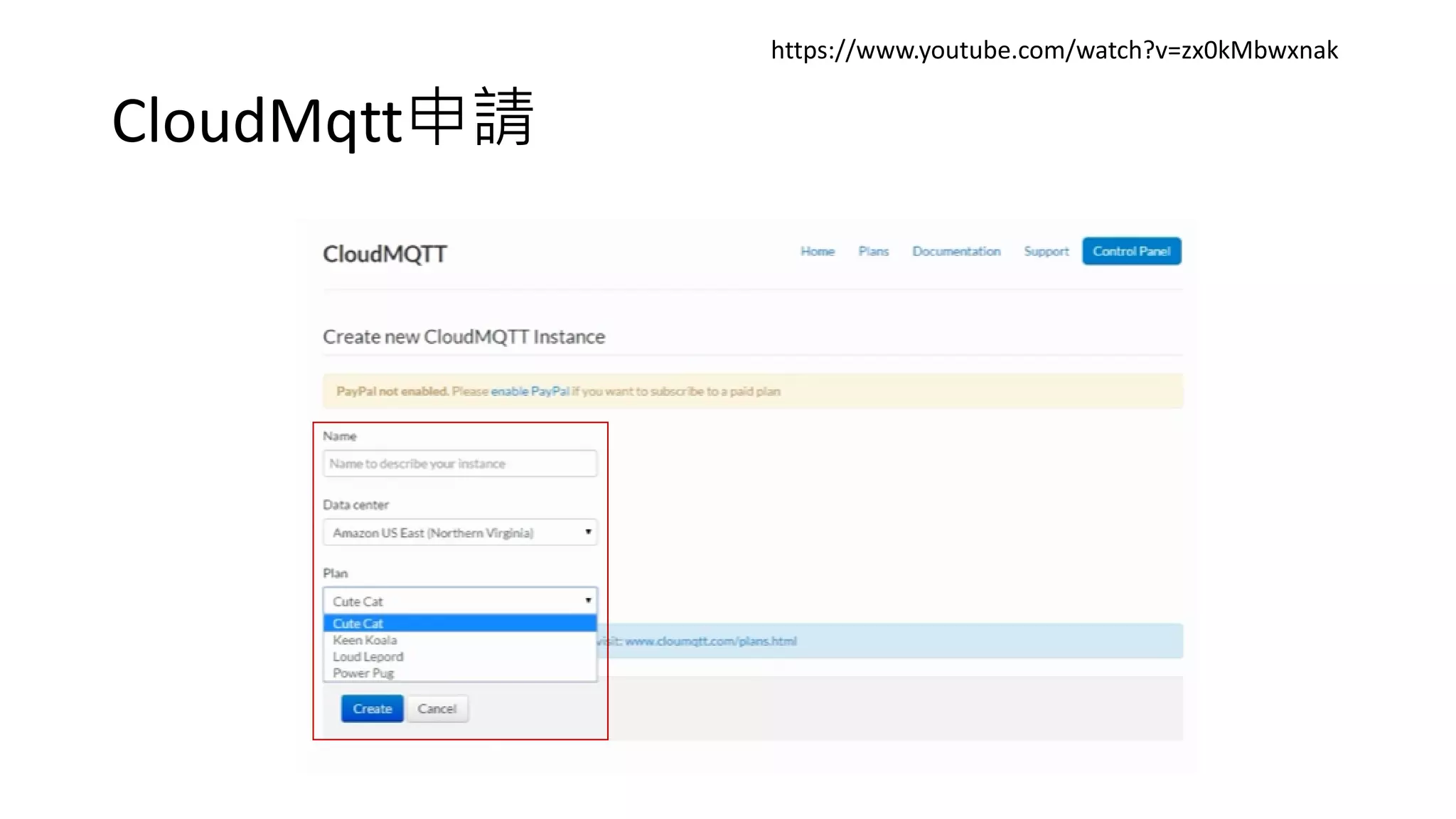Open the Home navigation link

818,251
